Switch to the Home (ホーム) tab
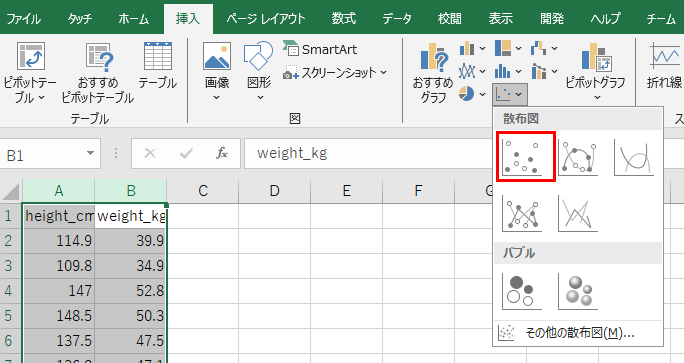Screen dimensions: 684x363 click(133, 19)
